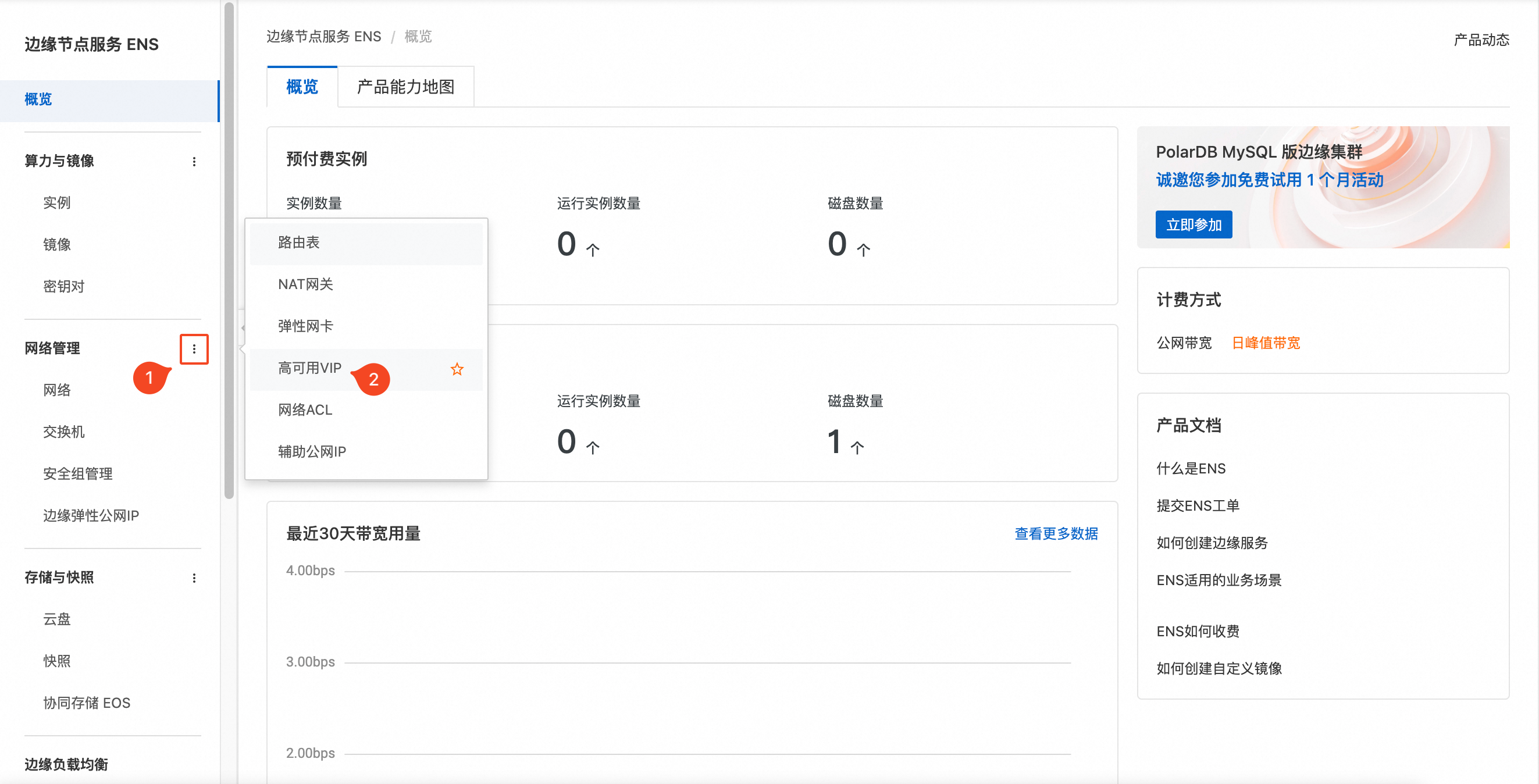Image resolution: width=1539 pixels, height=784 pixels.
Task: Switch to the 产品能力地图 tab
Action: click(405, 87)
